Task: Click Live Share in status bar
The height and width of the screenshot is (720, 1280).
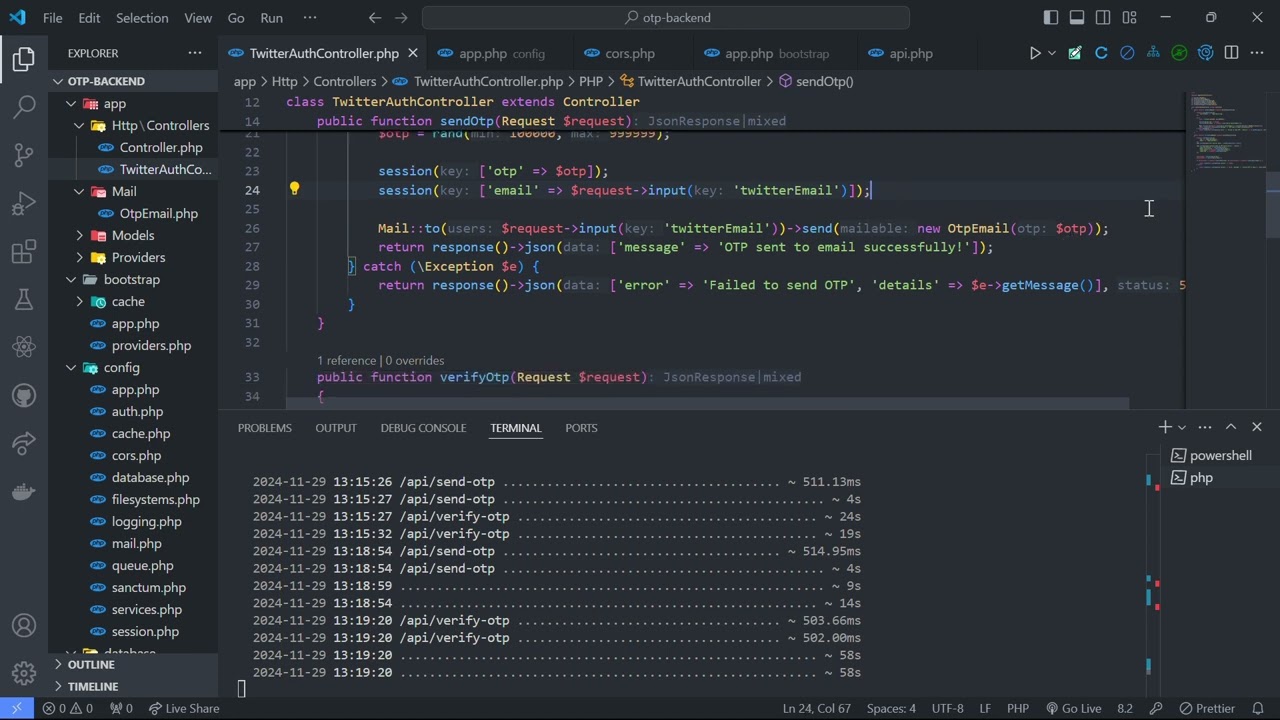Action: tap(184, 708)
